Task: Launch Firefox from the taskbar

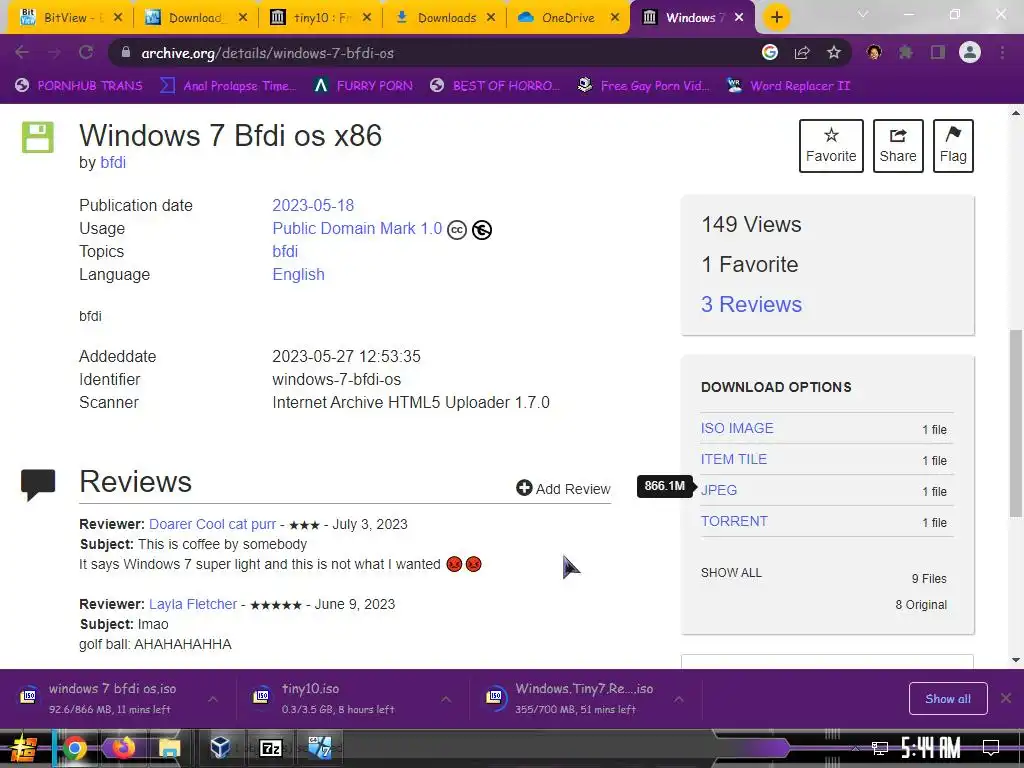Action: point(122,748)
